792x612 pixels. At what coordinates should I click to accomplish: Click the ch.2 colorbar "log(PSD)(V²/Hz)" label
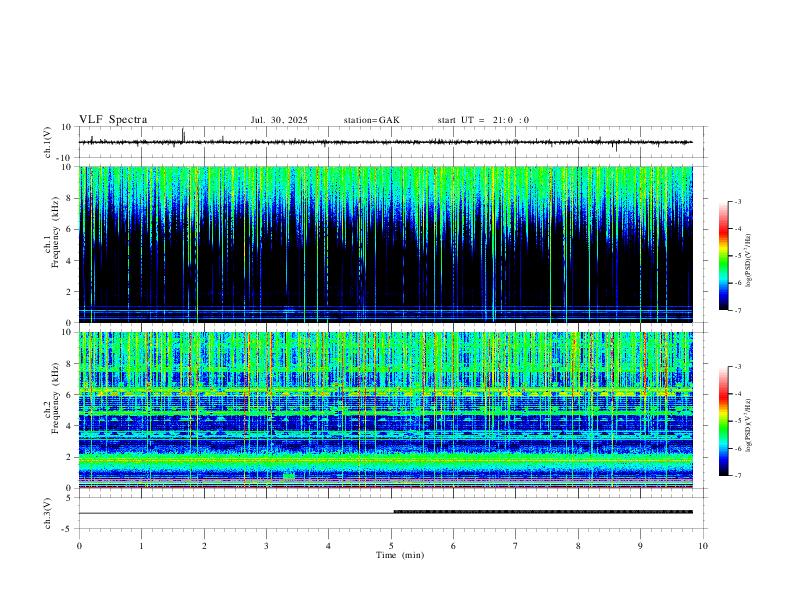(749, 425)
